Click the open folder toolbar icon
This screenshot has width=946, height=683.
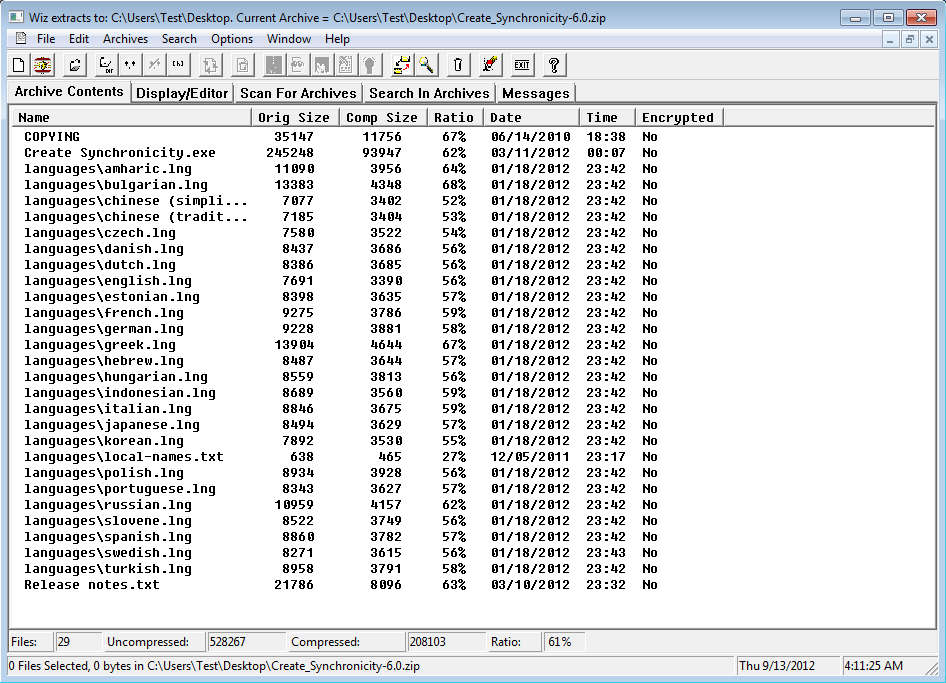pos(75,65)
